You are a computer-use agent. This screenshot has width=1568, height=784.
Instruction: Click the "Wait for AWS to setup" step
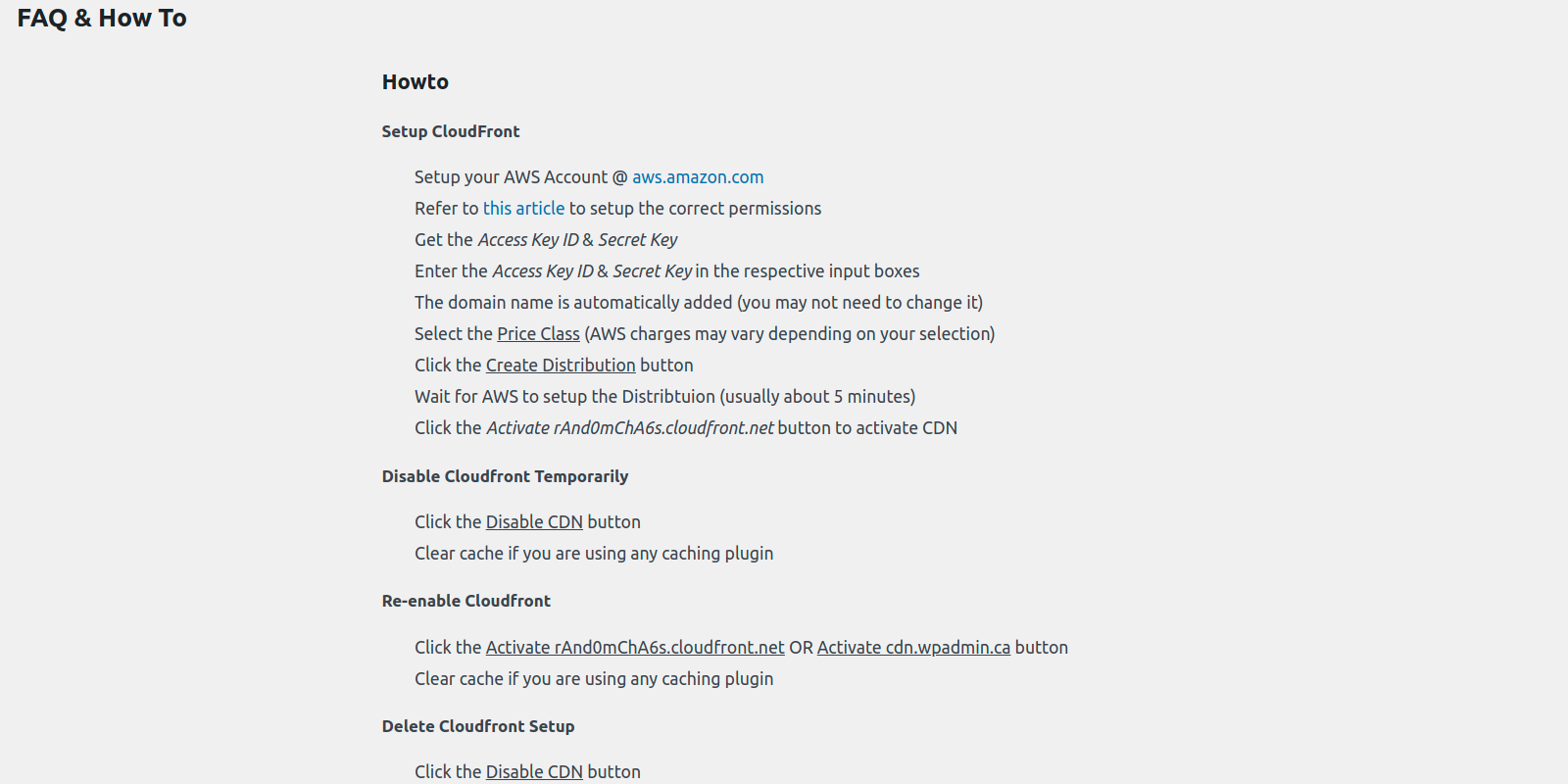[664, 397]
